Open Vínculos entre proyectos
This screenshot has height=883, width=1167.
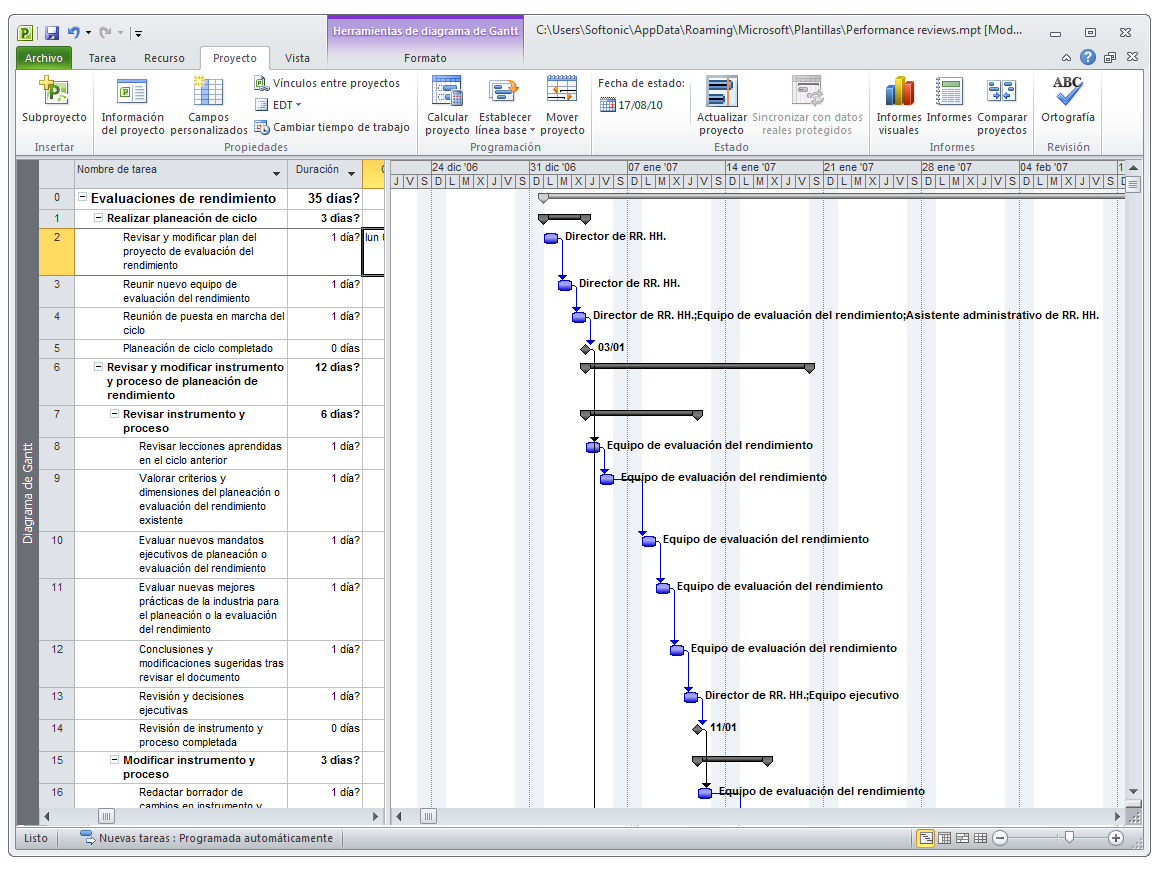(x=327, y=83)
